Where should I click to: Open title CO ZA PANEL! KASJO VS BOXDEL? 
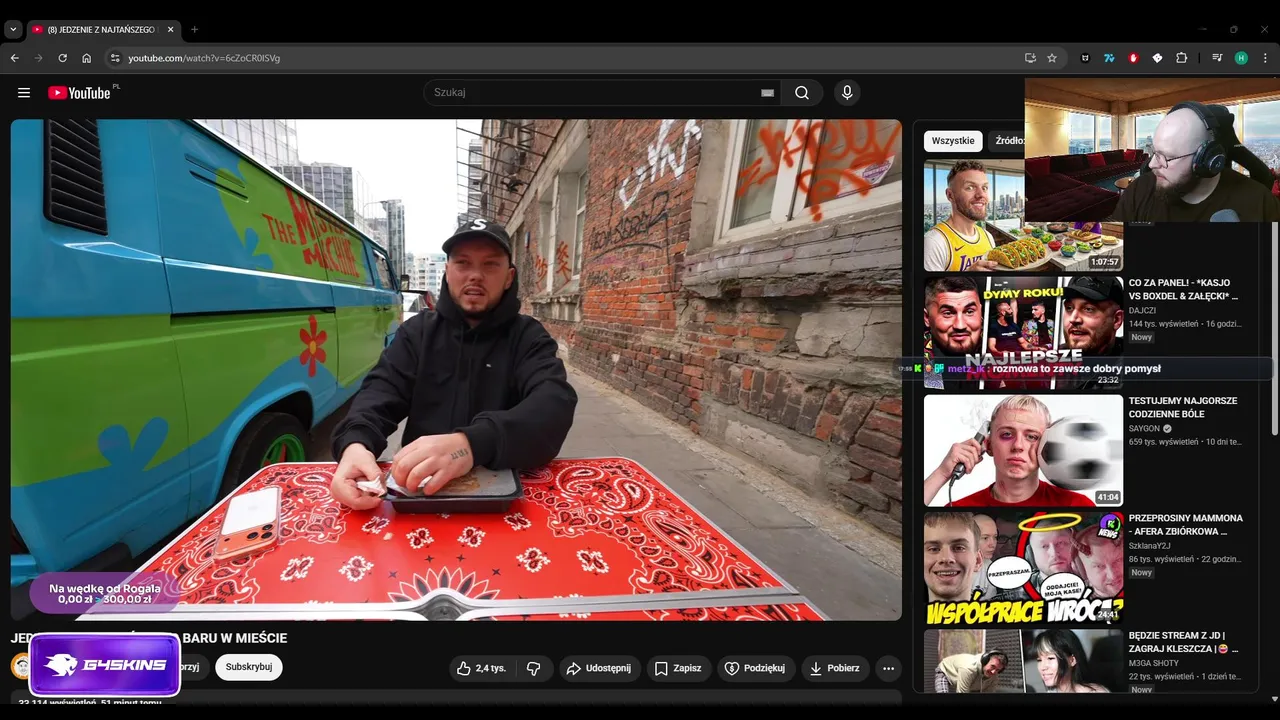click(1183, 289)
